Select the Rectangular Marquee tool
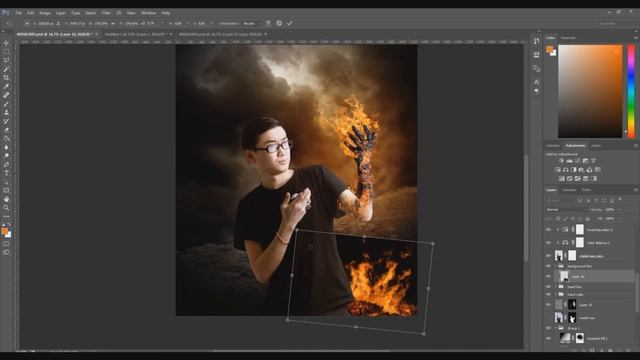 click(x=6, y=51)
